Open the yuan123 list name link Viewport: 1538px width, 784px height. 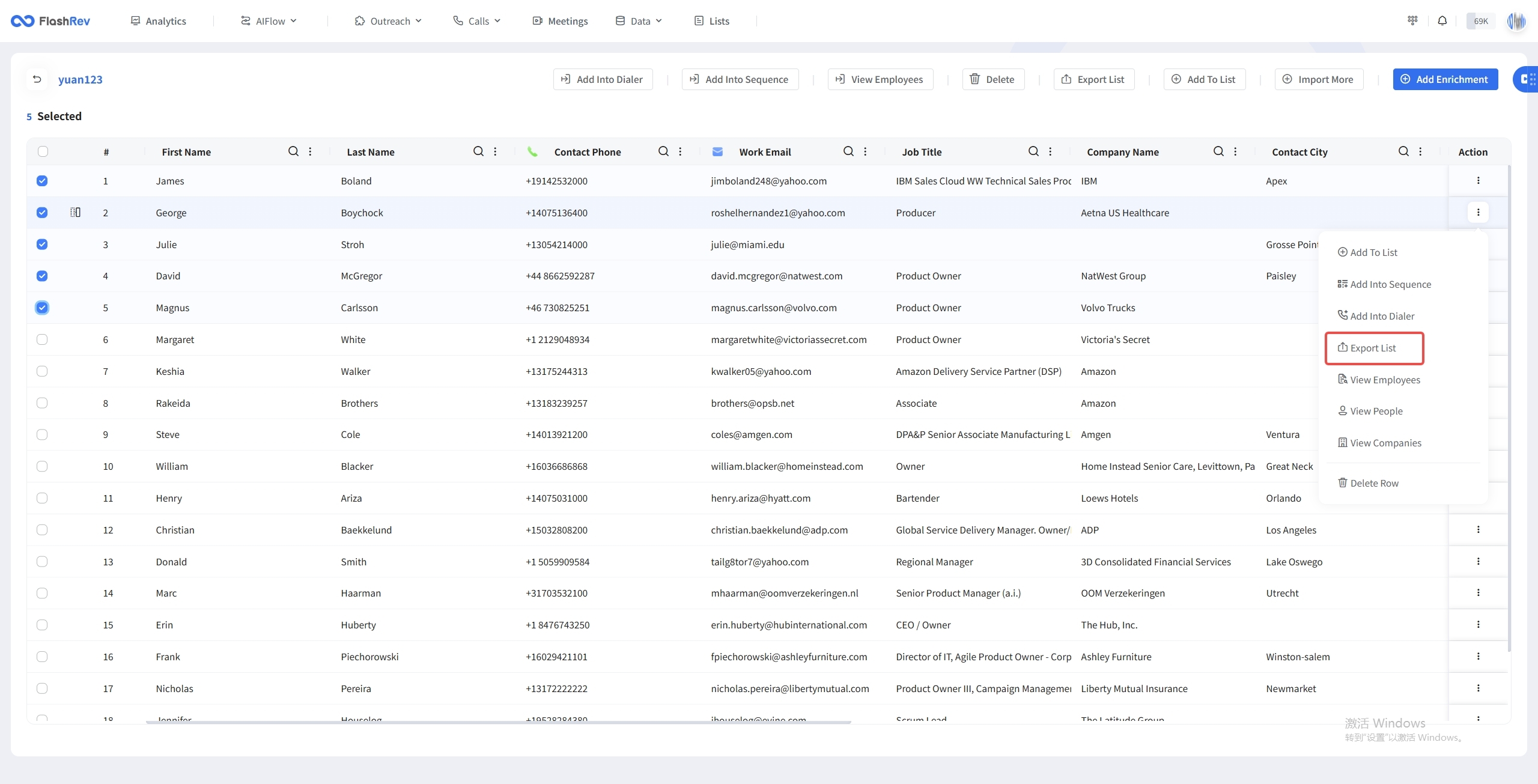(x=80, y=79)
